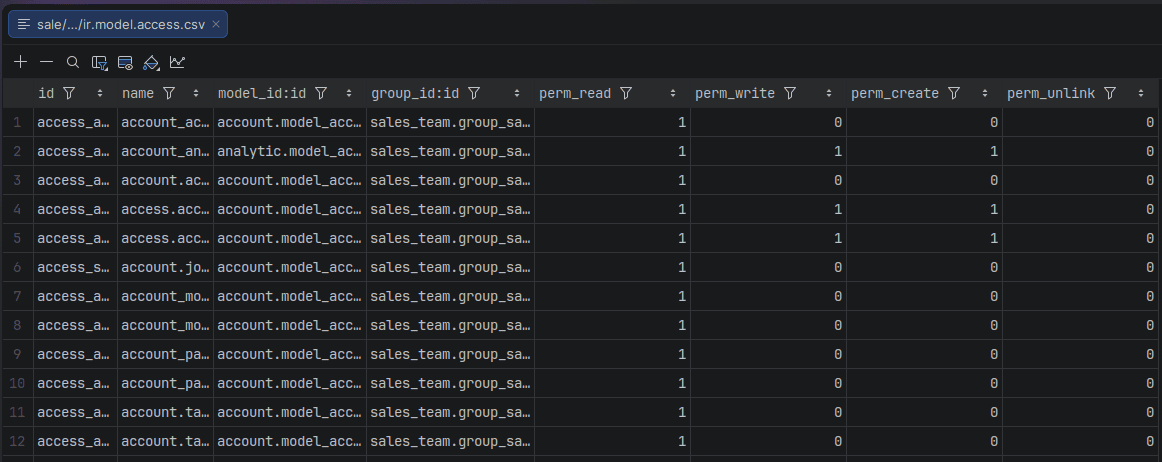
Task: Select row number 4
Action: tap(17, 209)
